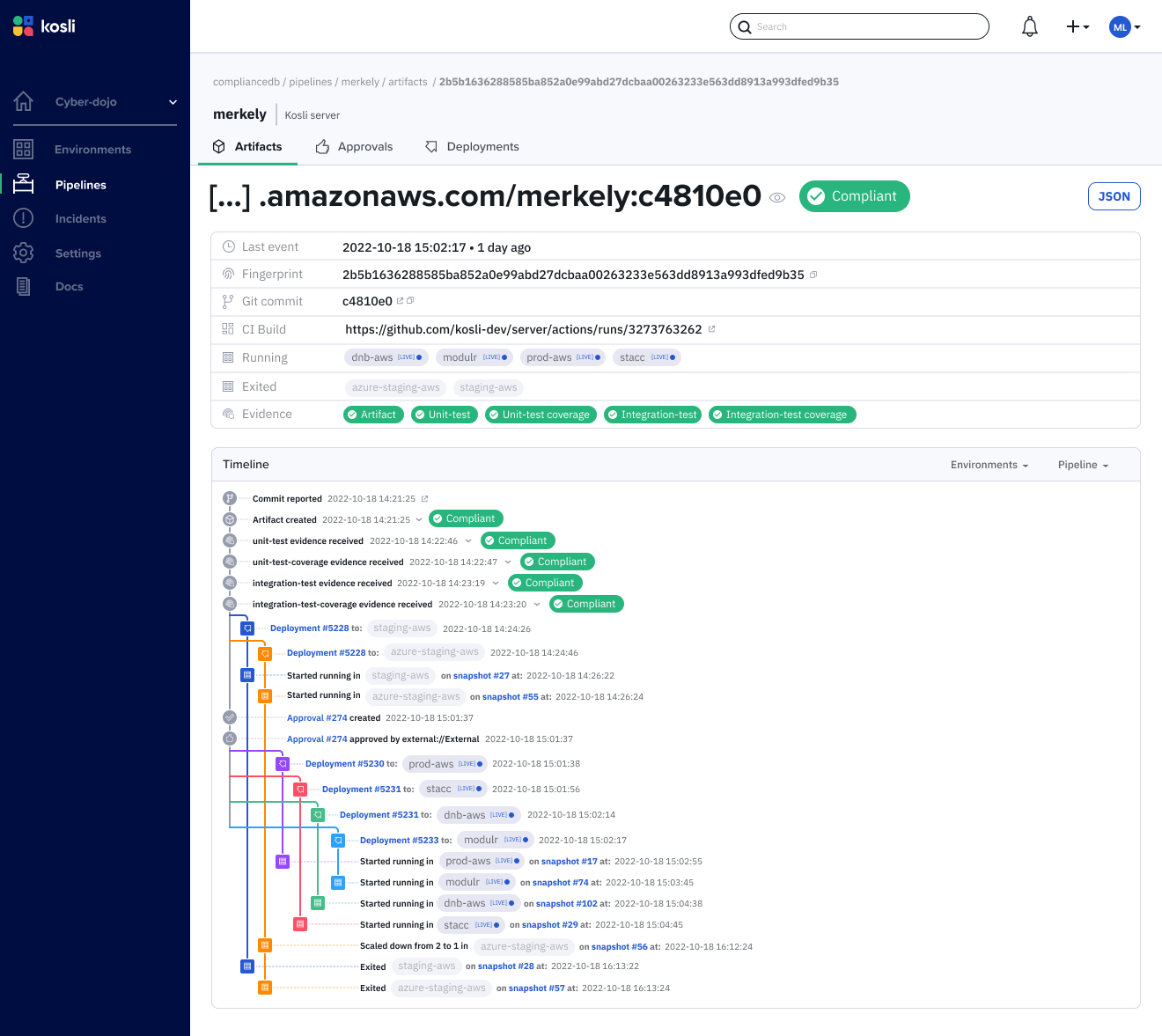Toggle the eye icon beside artifact name
The height and width of the screenshot is (1036, 1162).
tap(777, 198)
